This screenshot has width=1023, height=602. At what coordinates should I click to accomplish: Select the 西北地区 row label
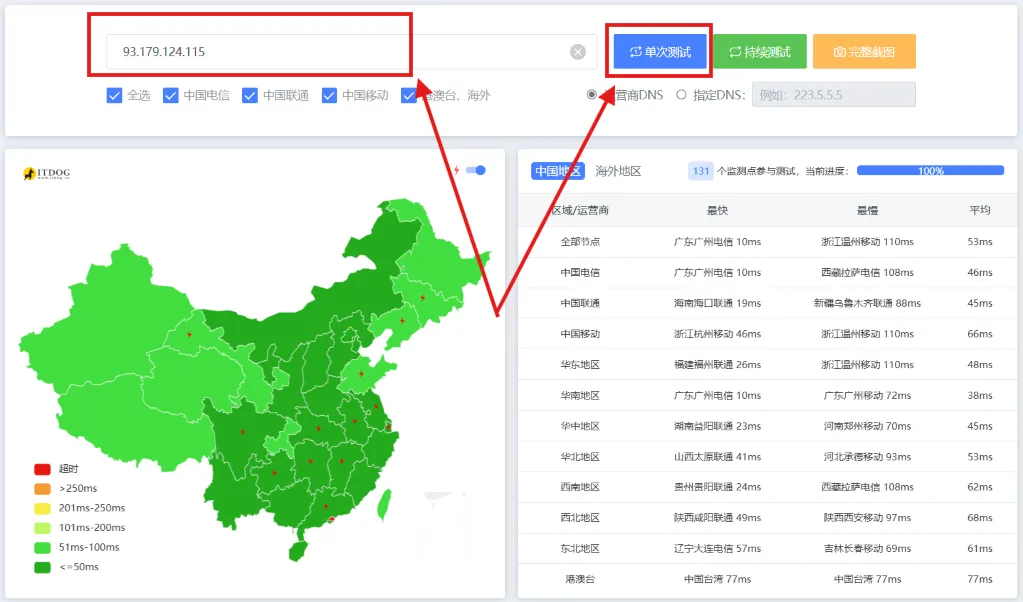tap(580, 517)
